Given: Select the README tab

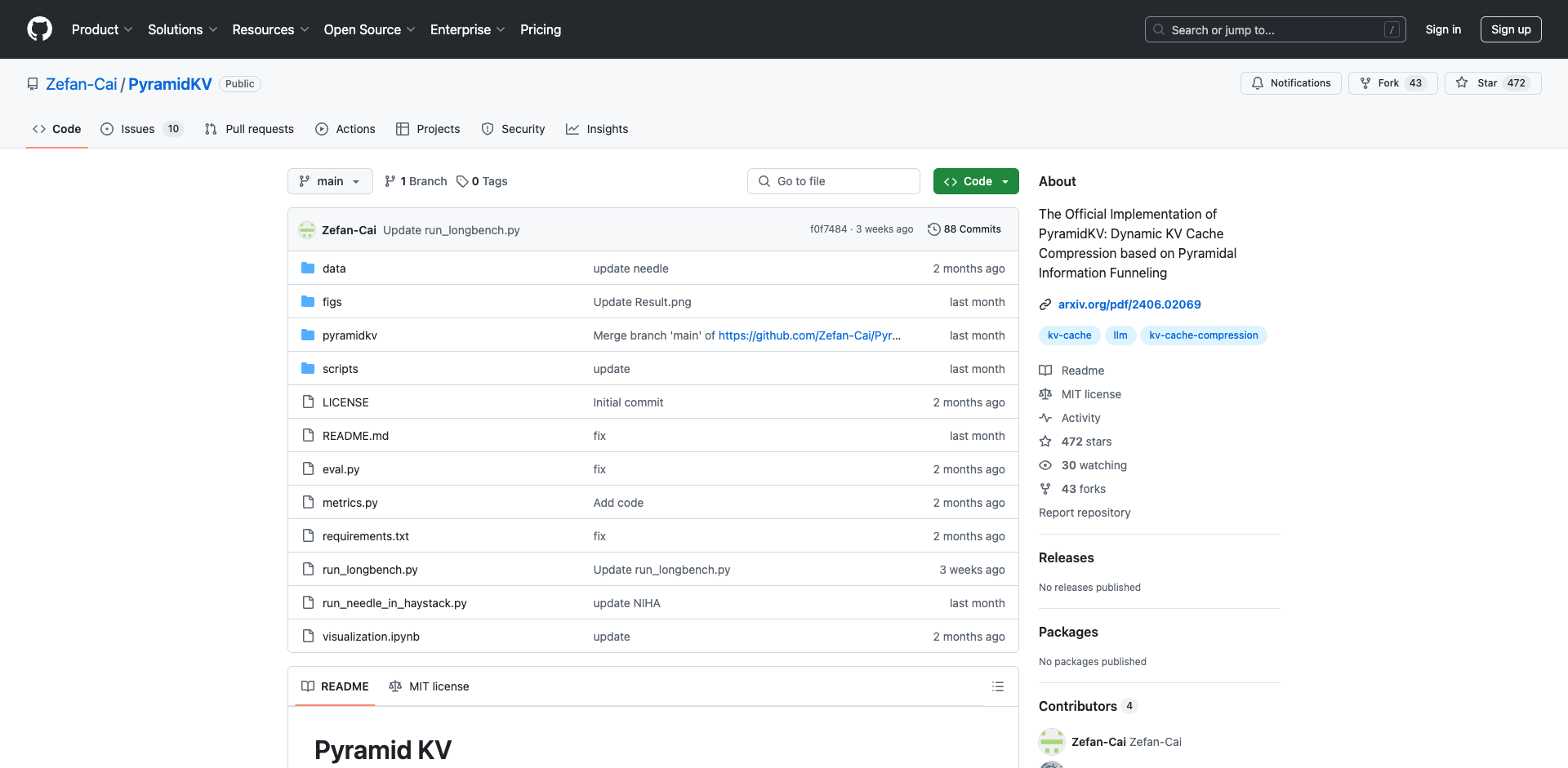Looking at the screenshot, I should [335, 686].
